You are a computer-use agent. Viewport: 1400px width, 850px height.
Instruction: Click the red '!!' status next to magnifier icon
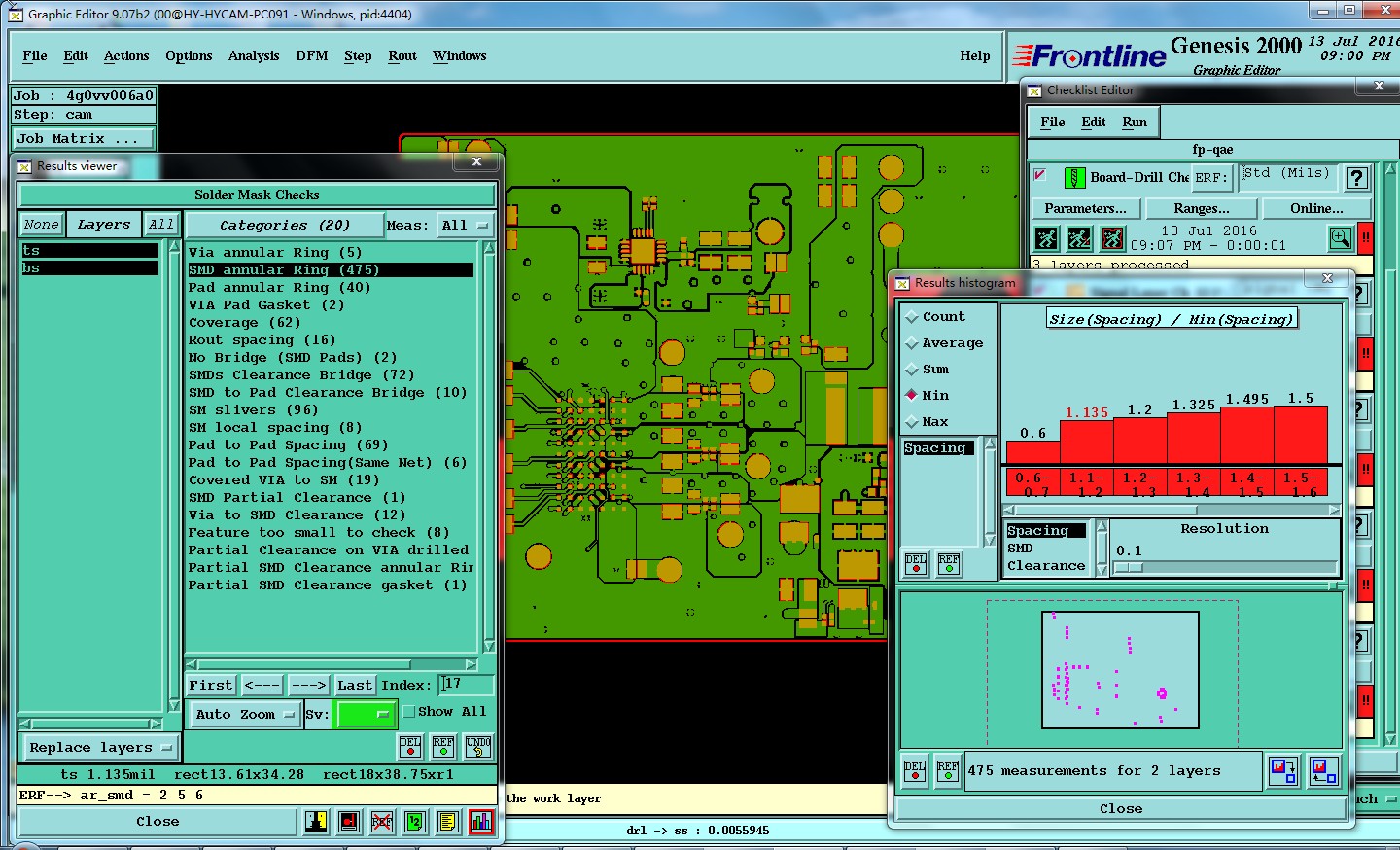[1365, 238]
